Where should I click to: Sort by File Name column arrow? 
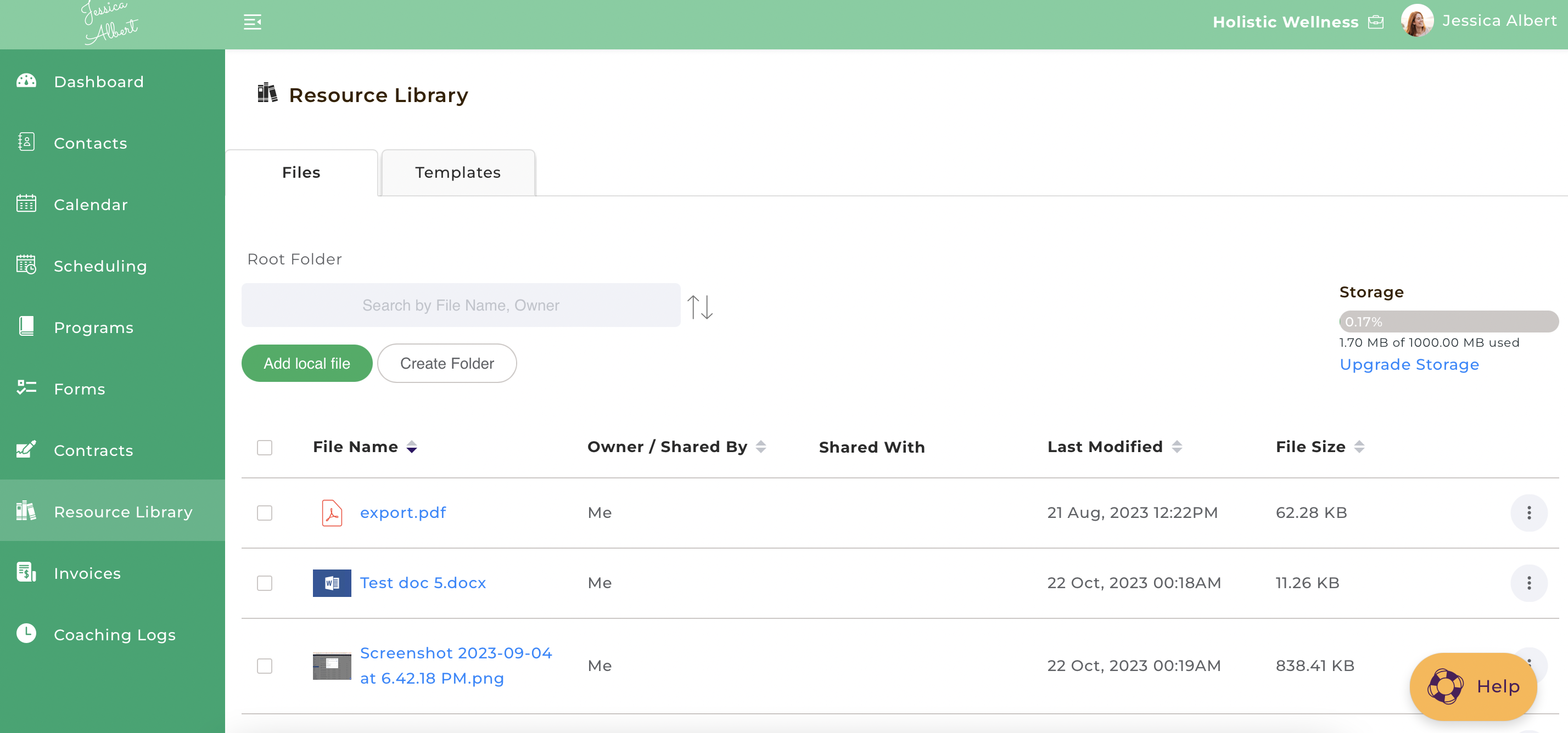(x=412, y=447)
